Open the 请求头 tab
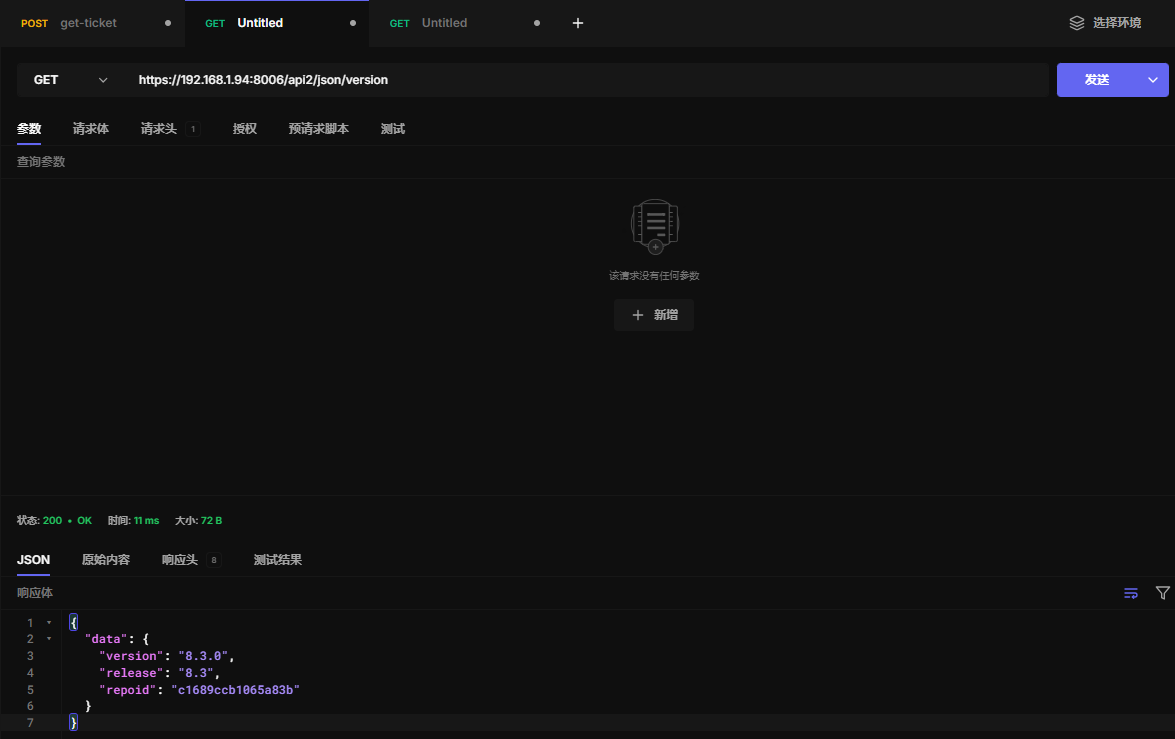1175x739 pixels. (x=159, y=129)
